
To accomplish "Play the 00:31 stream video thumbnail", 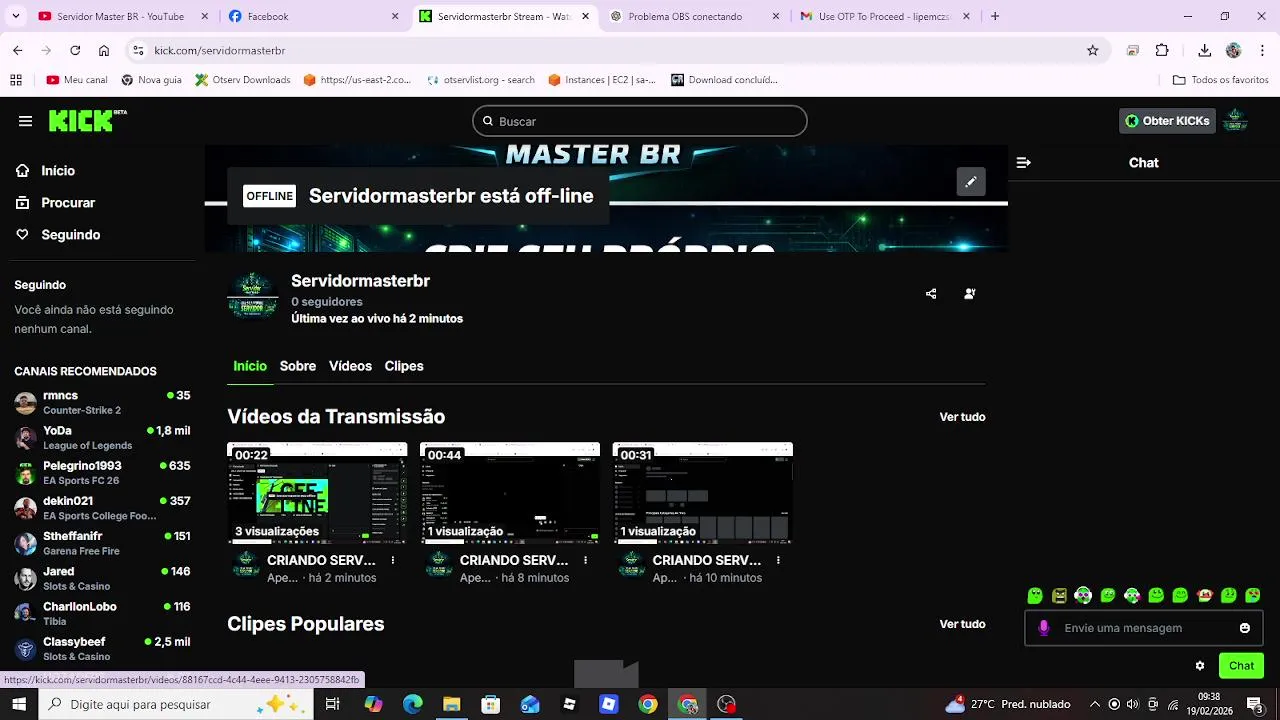I will pyautogui.click(x=703, y=493).
